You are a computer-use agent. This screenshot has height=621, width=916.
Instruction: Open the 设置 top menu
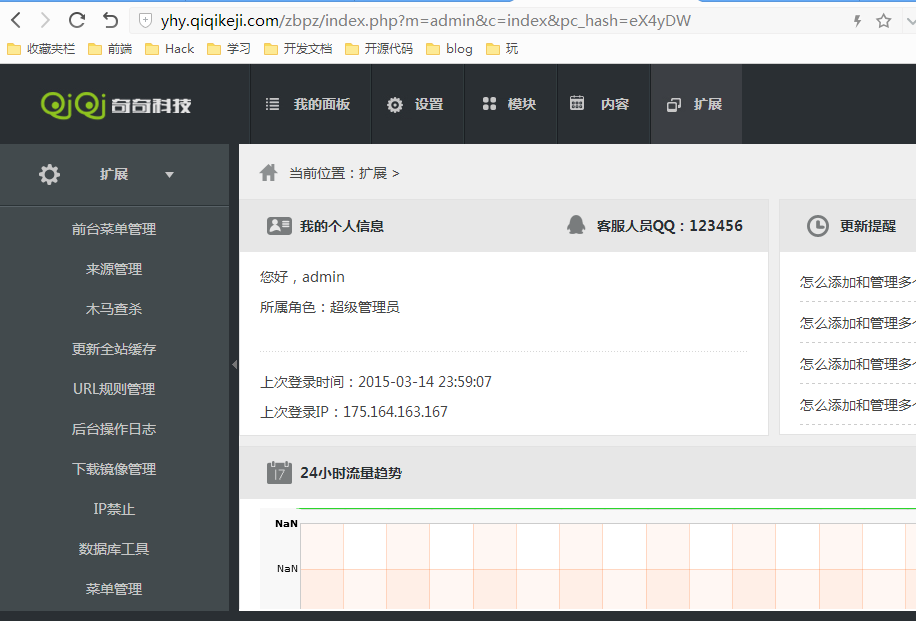tap(417, 104)
